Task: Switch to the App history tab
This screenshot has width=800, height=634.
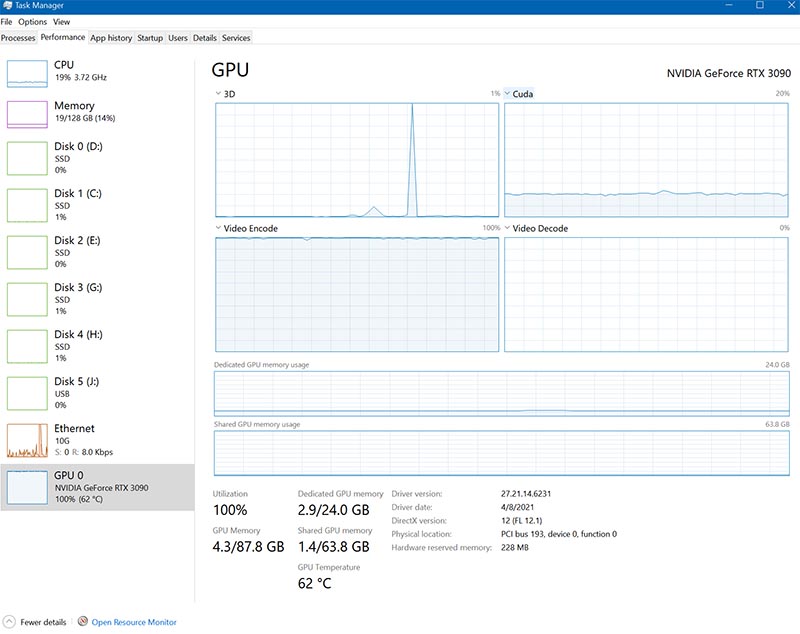Action: tap(111, 38)
